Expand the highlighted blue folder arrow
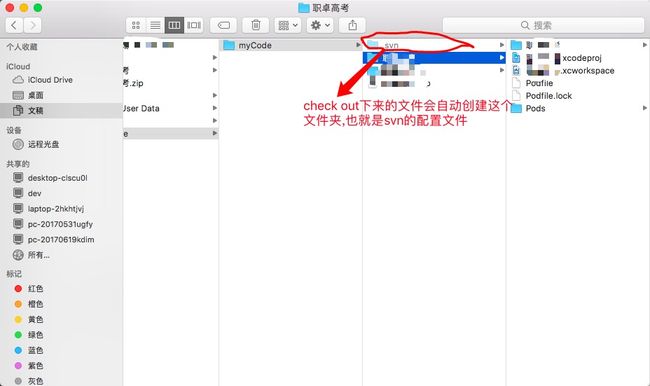Screen dimensions: 650x386 coord(502,58)
